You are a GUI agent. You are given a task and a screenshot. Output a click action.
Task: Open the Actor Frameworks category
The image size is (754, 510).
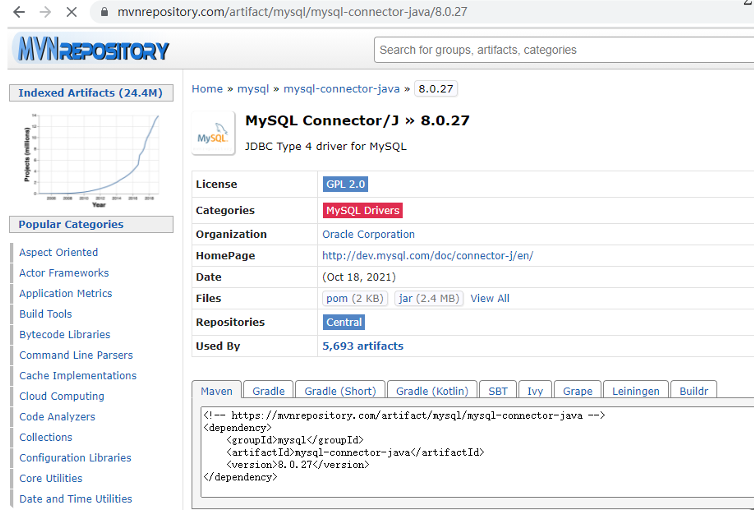(x=64, y=273)
